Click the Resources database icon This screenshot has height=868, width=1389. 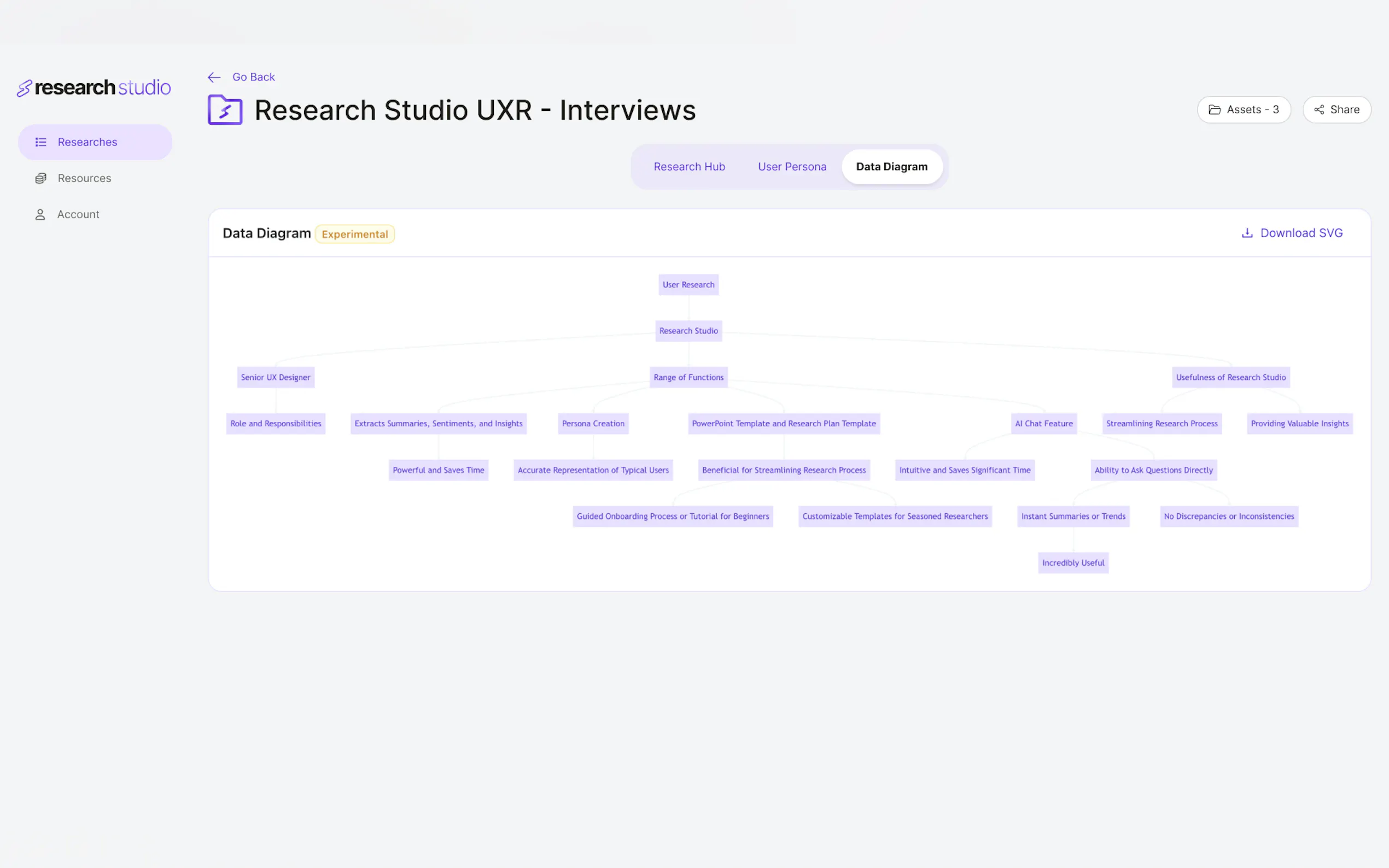coord(41,179)
